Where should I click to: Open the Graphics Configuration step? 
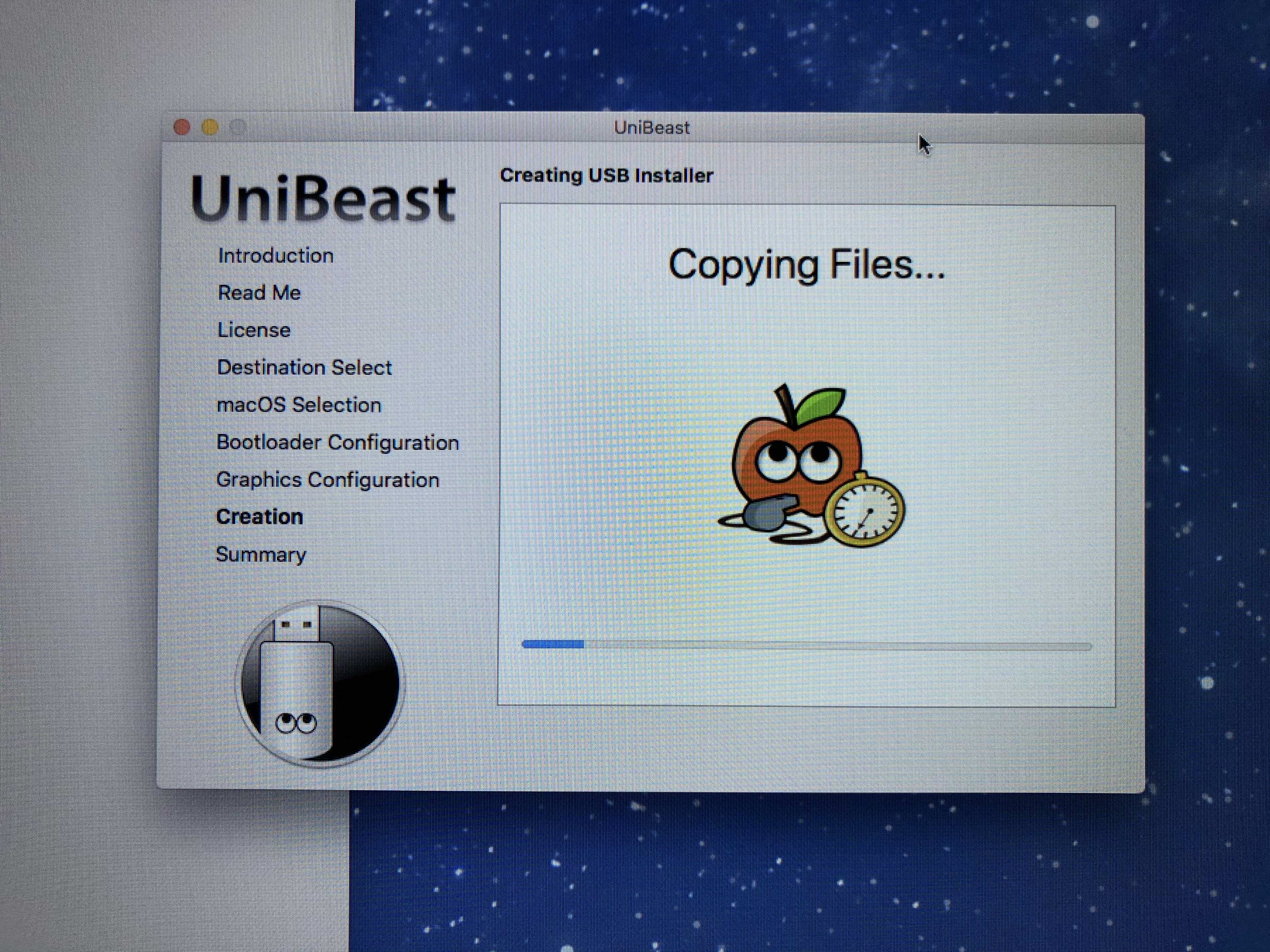coord(328,480)
